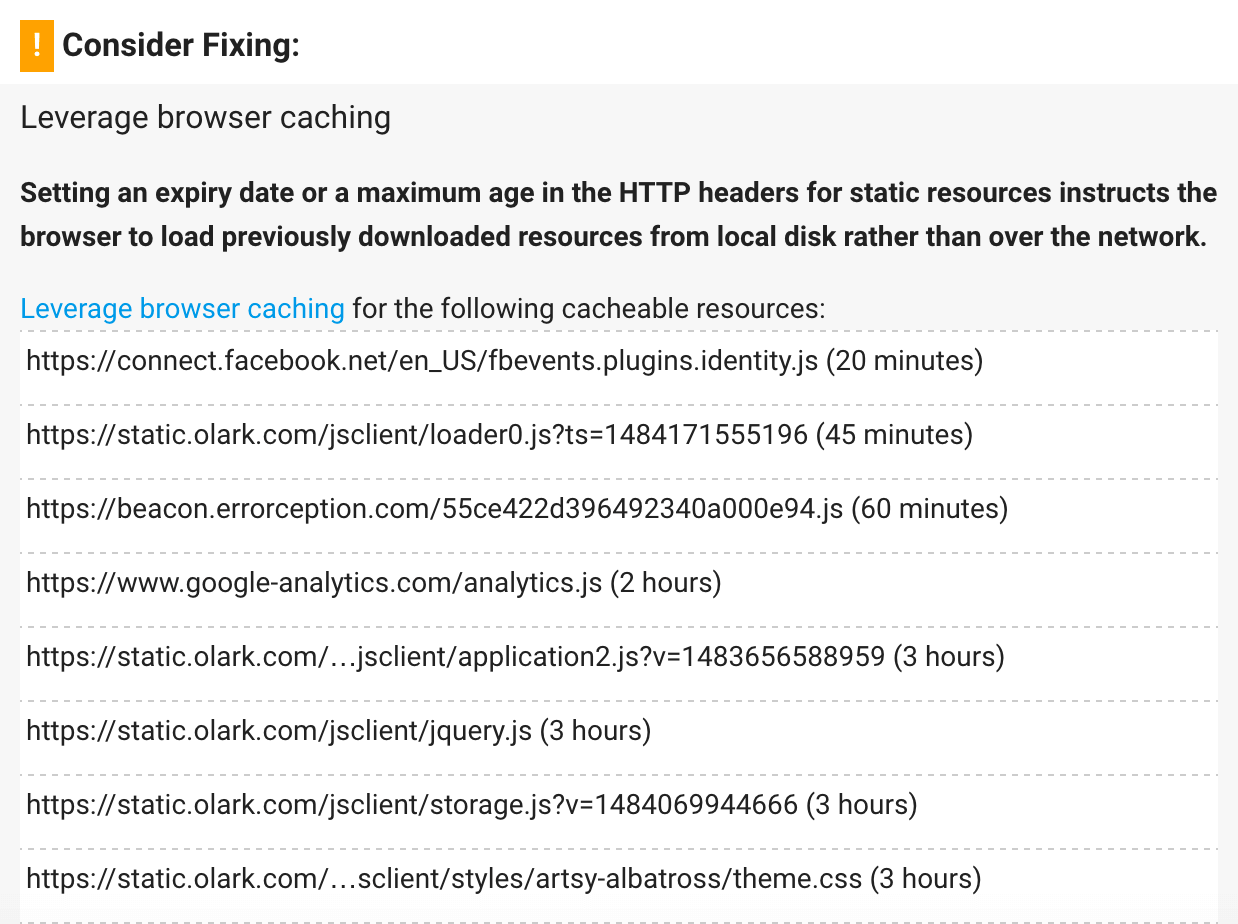Open the blue Leverage browser caching link
Viewport: 1238px width, 924px height.
[x=182, y=308]
